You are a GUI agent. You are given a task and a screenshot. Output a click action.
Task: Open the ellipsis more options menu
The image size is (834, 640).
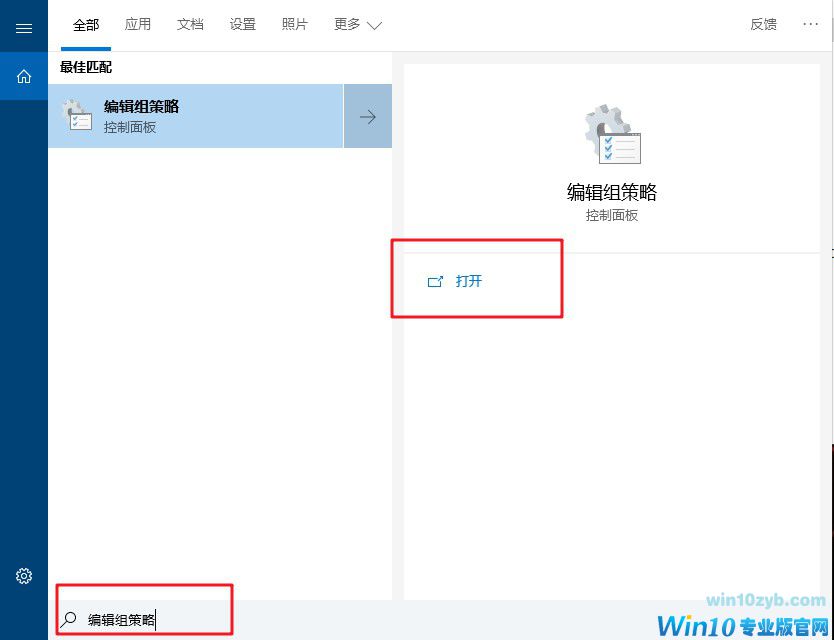(810, 24)
